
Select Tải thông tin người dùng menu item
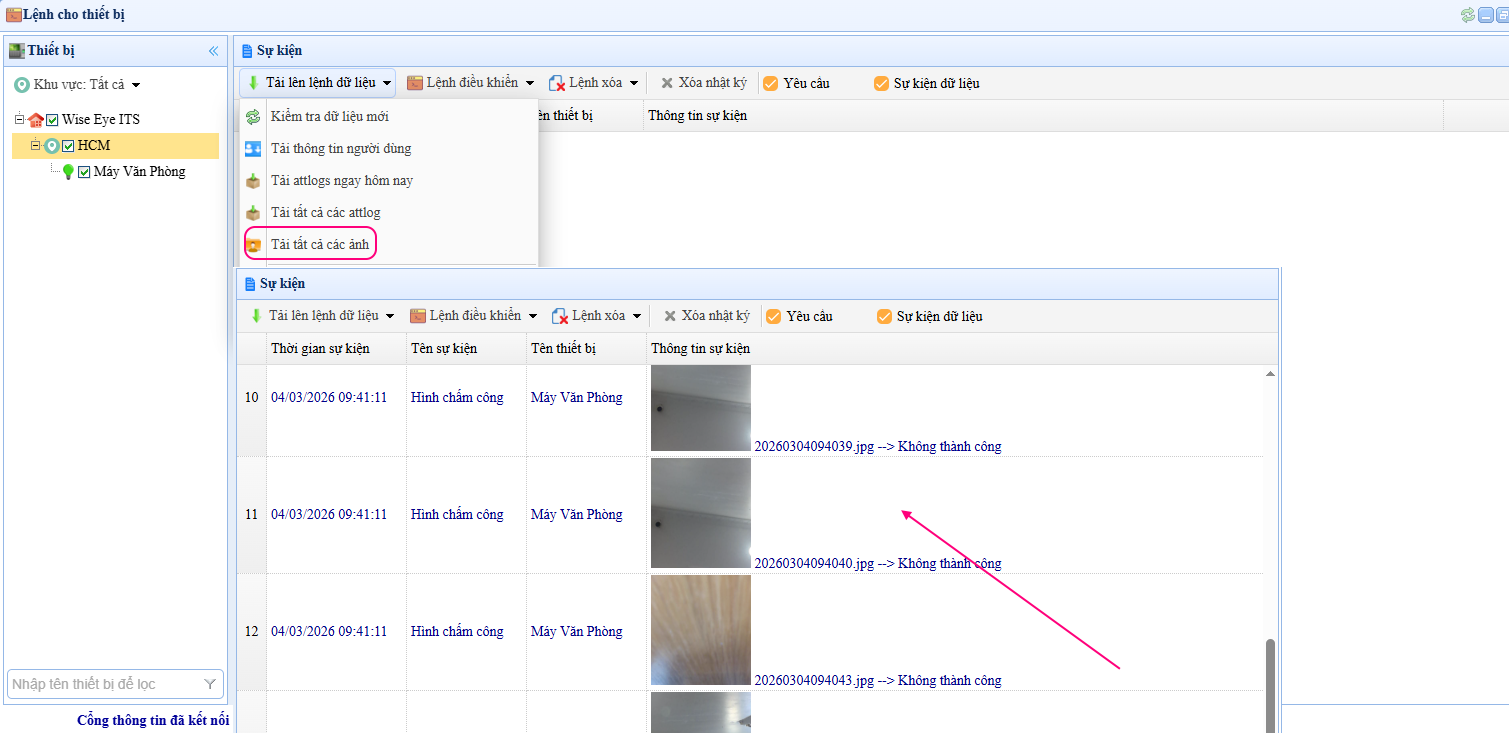(340, 149)
